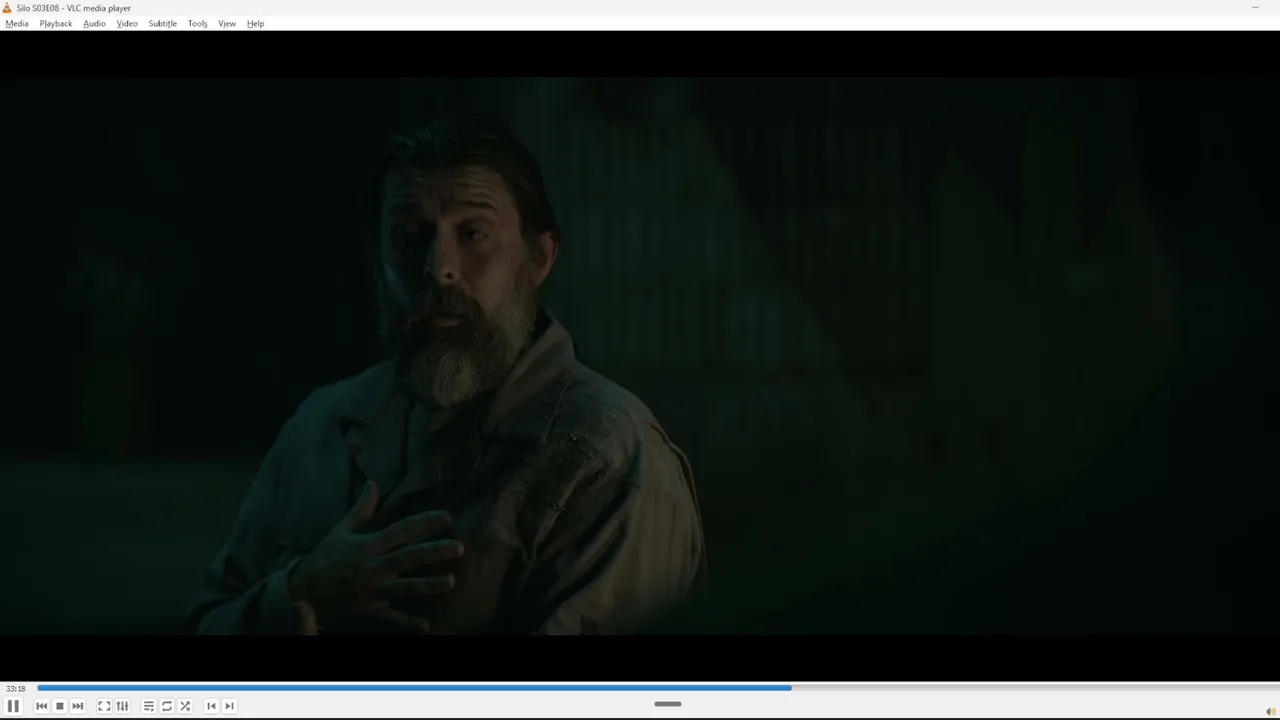Open the Video menu
The height and width of the screenshot is (720, 1280).
[x=127, y=24]
